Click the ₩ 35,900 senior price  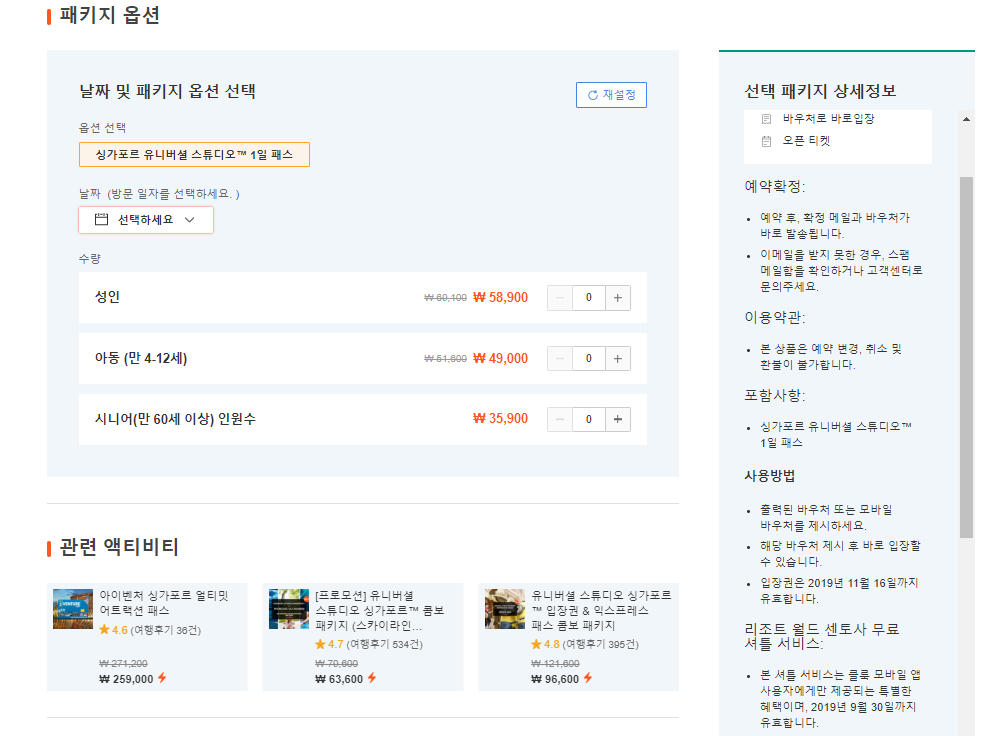[x=500, y=418]
